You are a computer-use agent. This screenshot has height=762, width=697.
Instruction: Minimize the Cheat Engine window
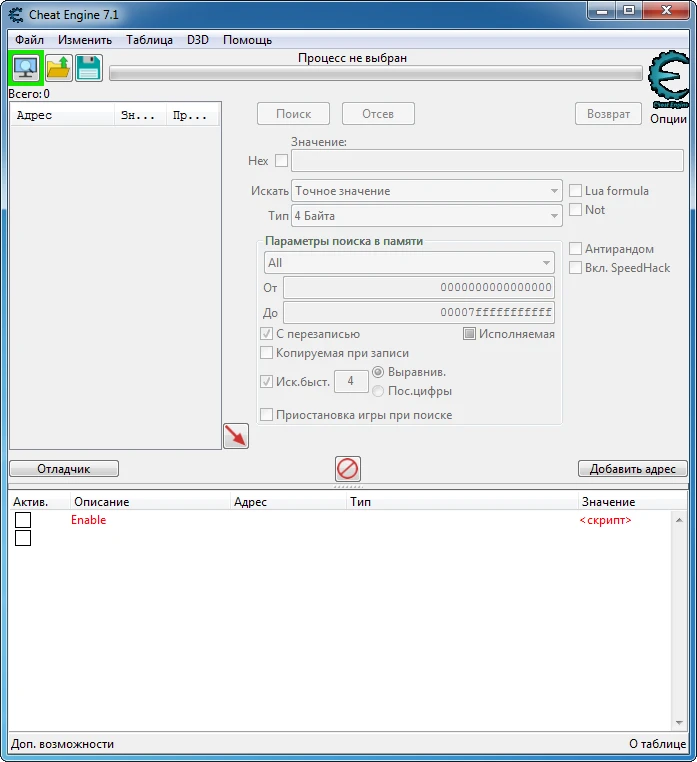(602, 11)
